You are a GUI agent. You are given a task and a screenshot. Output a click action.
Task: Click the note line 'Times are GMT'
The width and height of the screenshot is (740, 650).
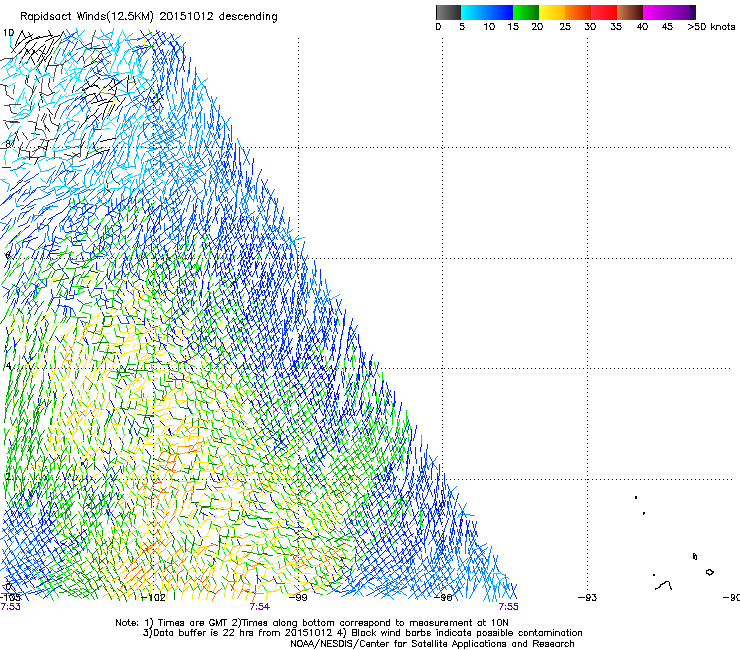click(x=193, y=623)
